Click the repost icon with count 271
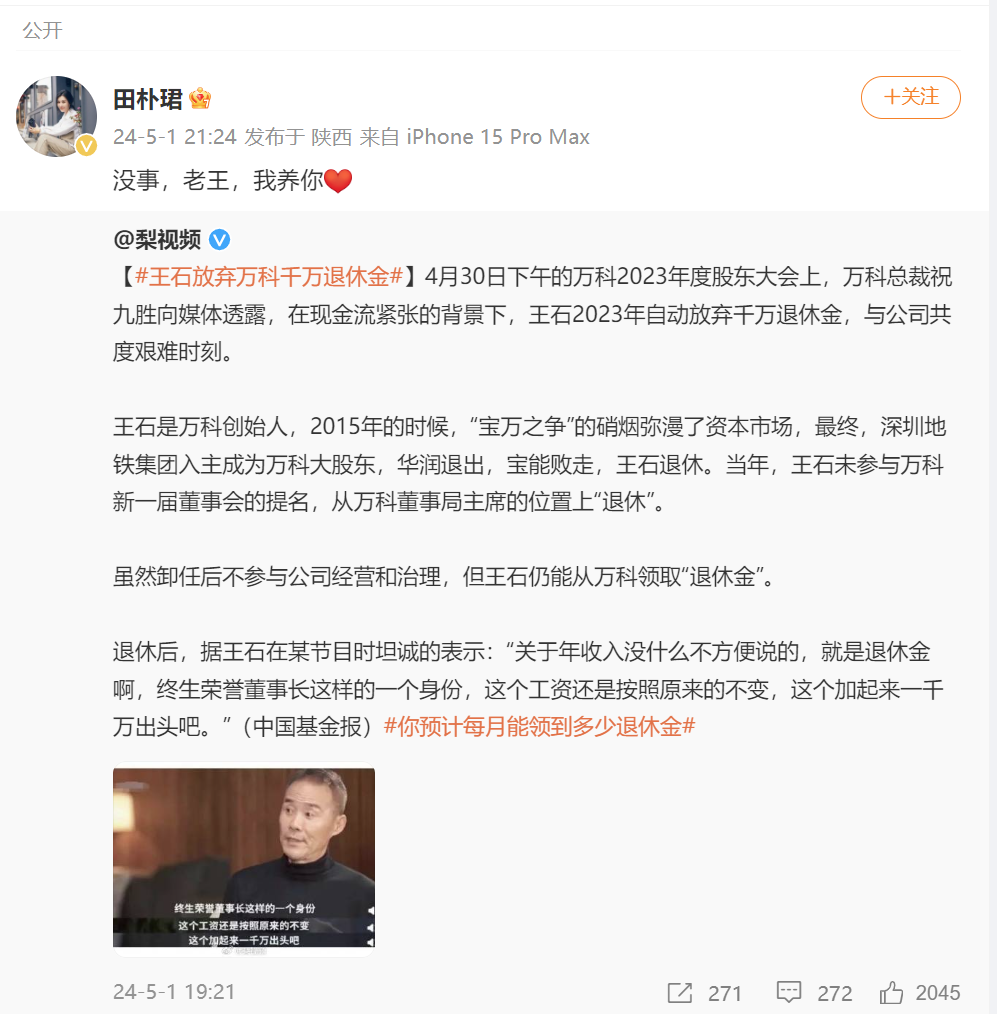Screen dimensions: 997x1014 pyautogui.click(x=680, y=993)
